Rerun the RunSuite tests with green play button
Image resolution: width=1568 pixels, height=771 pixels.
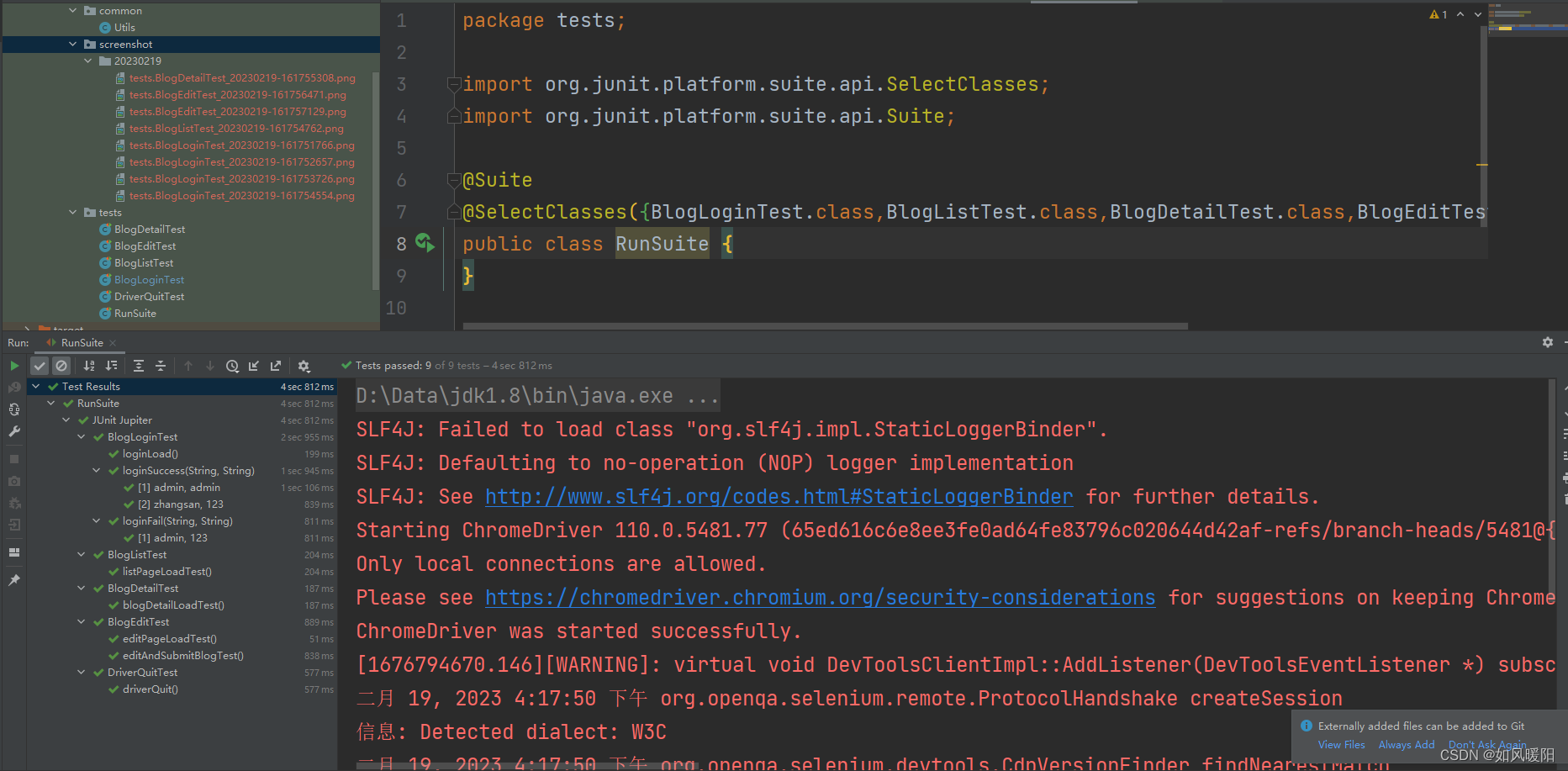14,366
